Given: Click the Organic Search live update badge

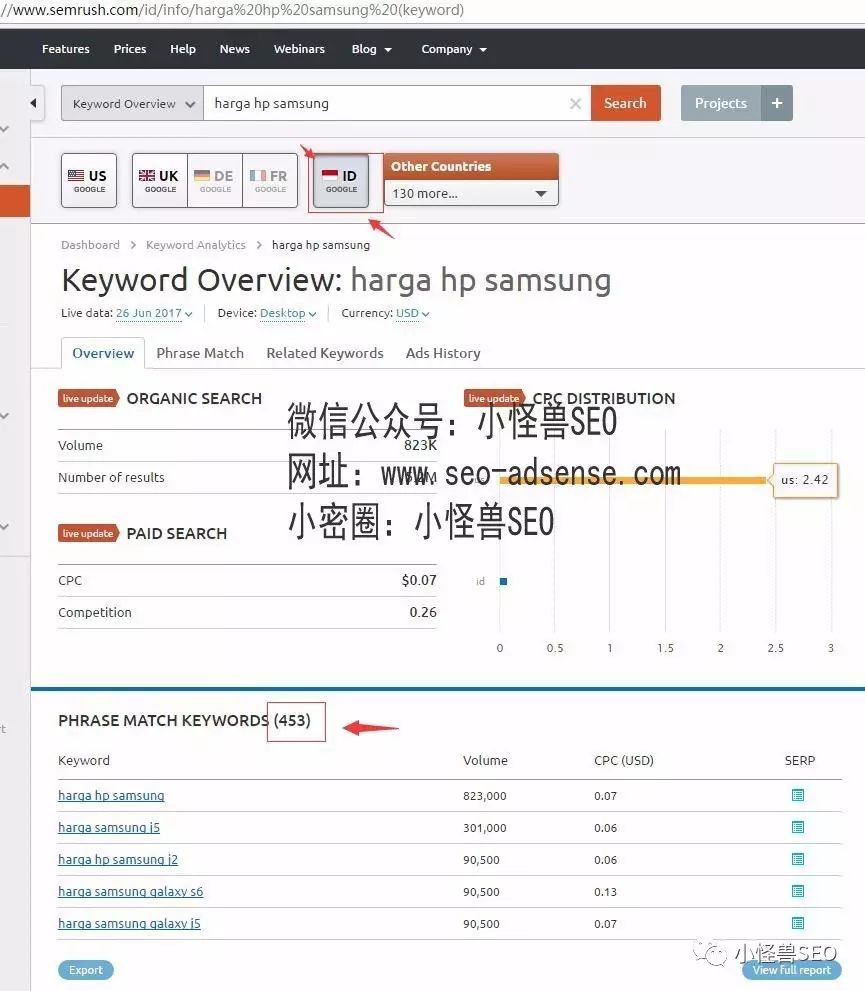Looking at the screenshot, I should pos(88,398).
